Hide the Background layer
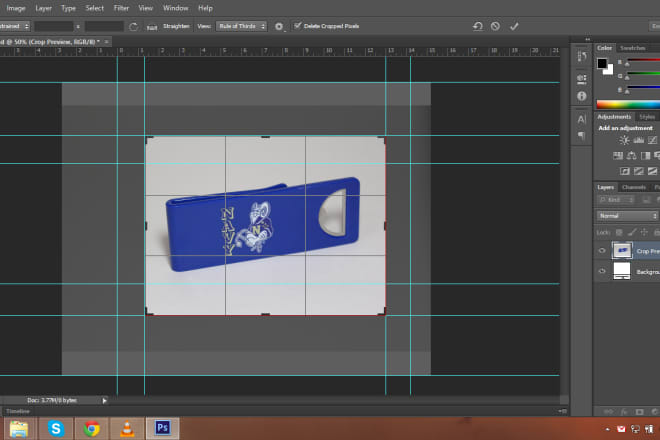The image size is (660, 440). (x=602, y=271)
